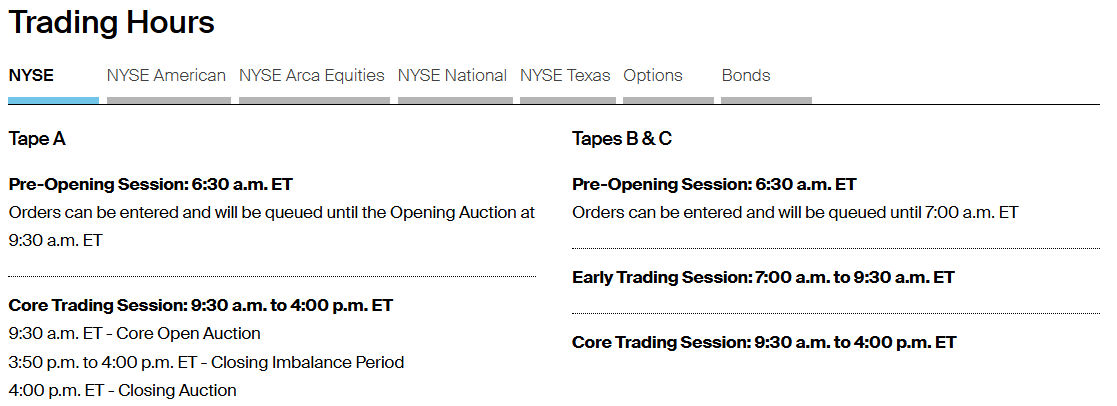Switch to the NYSE American tab
This screenshot has height=406, width=1117.
166,76
